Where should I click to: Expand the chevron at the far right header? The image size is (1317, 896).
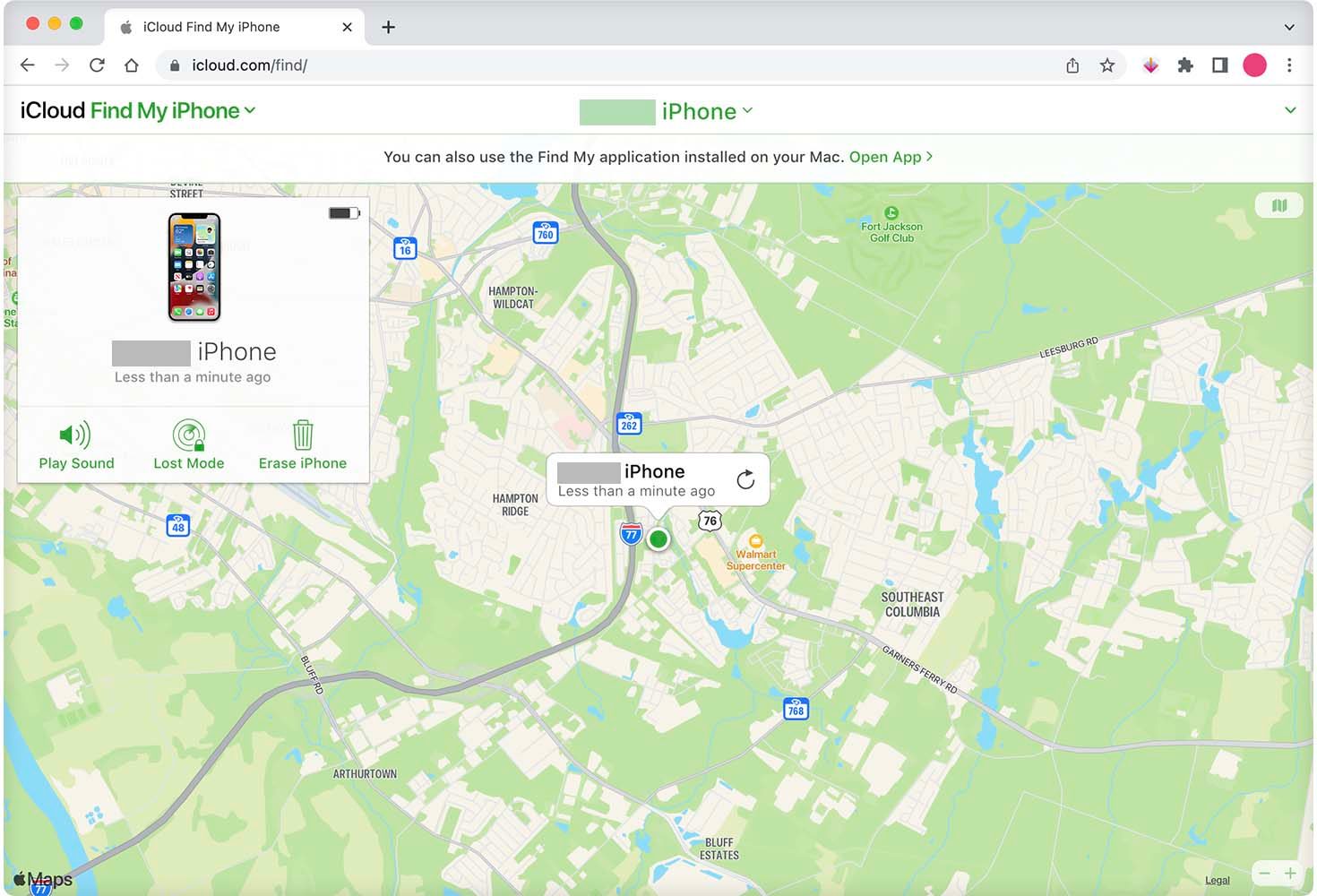tap(1290, 109)
